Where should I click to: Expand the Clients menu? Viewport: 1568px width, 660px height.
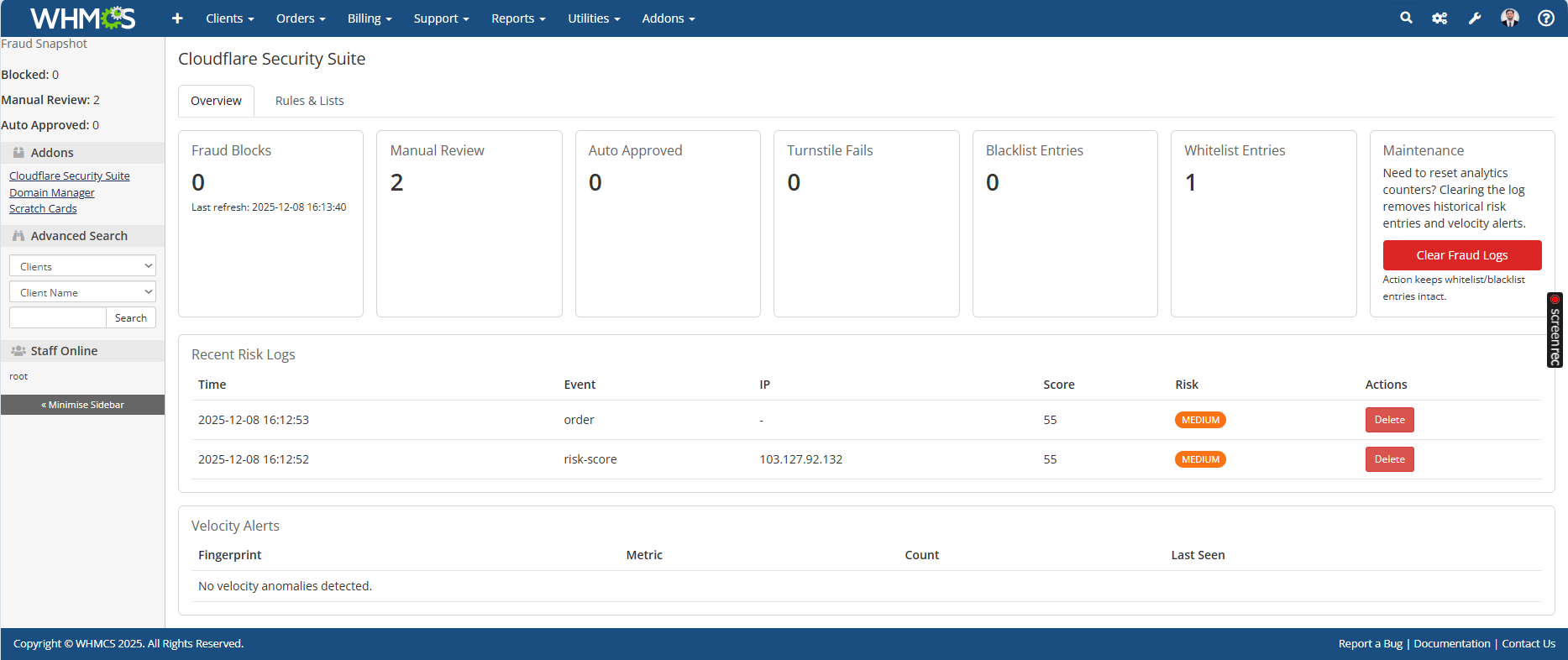[229, 18]
